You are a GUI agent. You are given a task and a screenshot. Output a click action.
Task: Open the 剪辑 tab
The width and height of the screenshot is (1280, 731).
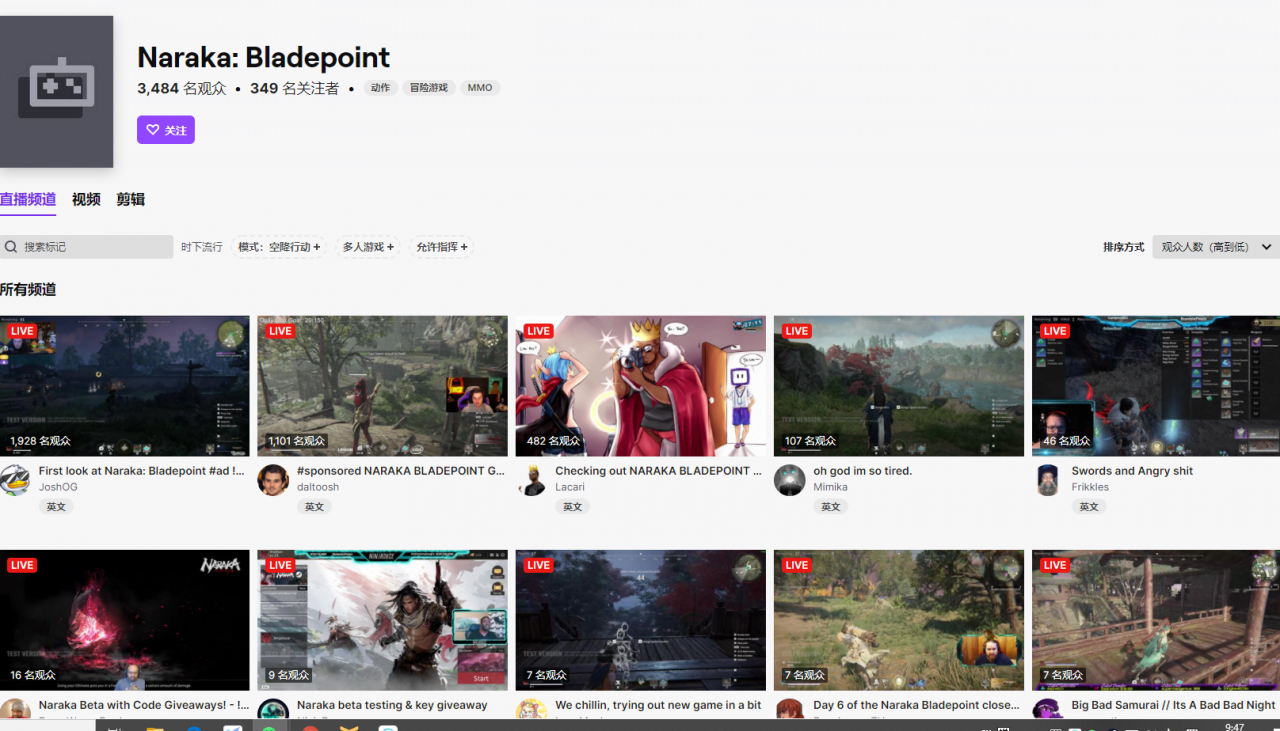(130, 199)
